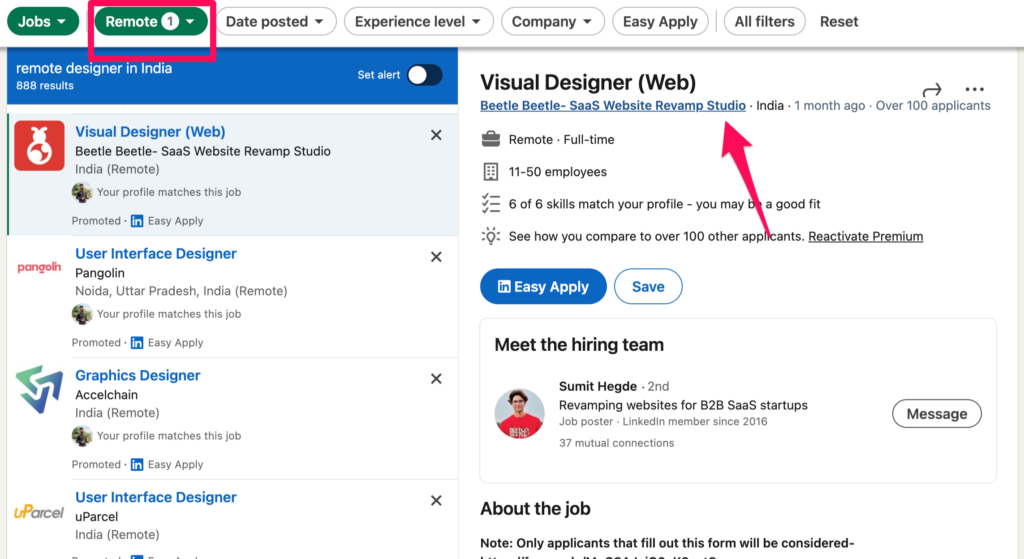1024x559 pixels.
Task: Toggle the Easy Apply filter pill
Action: click(x=660, y=22)
